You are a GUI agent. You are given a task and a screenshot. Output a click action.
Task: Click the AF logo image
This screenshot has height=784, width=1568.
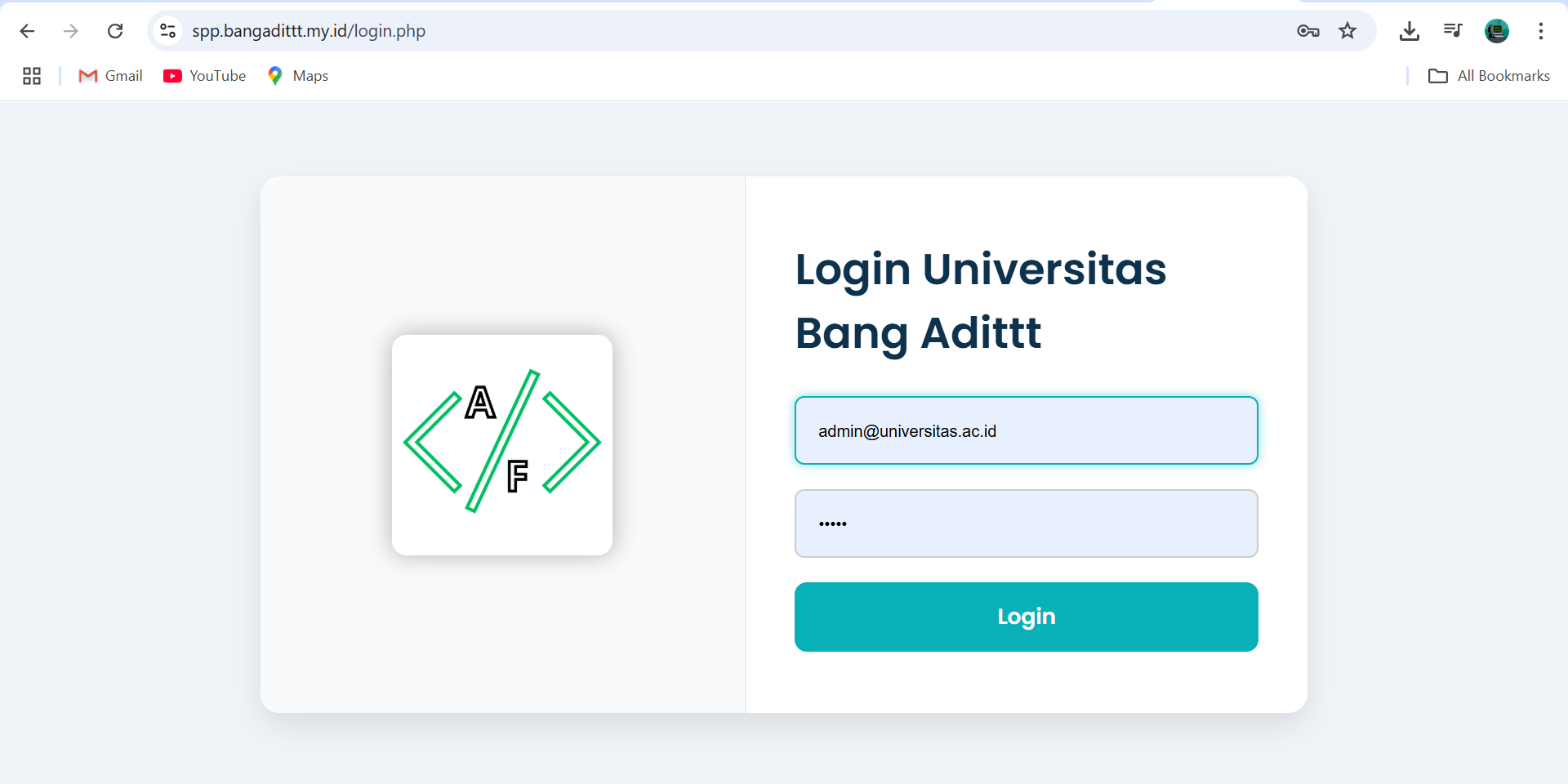pyautogui.click(x=502, y=445)
